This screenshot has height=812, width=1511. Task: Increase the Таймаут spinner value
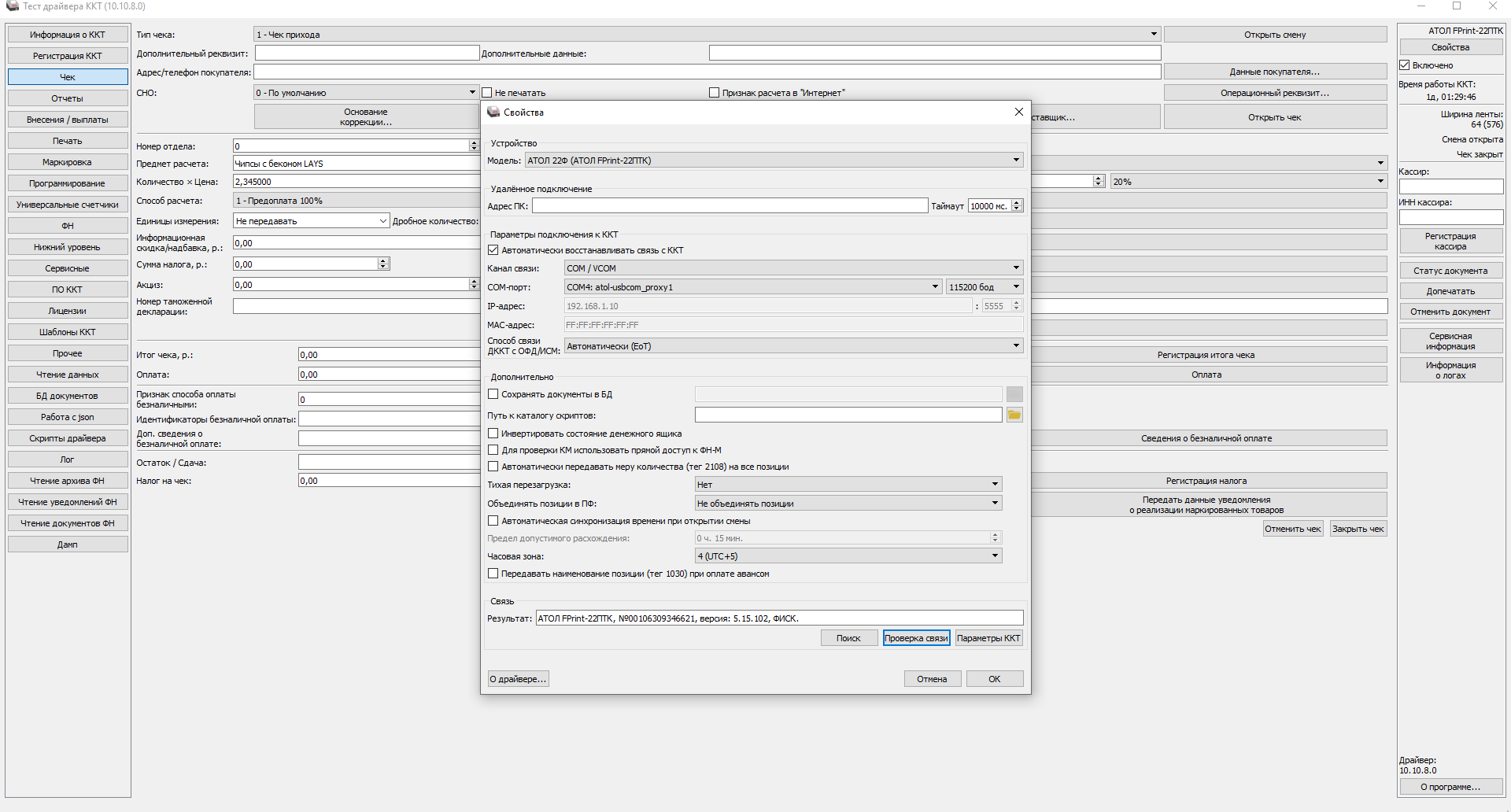[1017, 203]
